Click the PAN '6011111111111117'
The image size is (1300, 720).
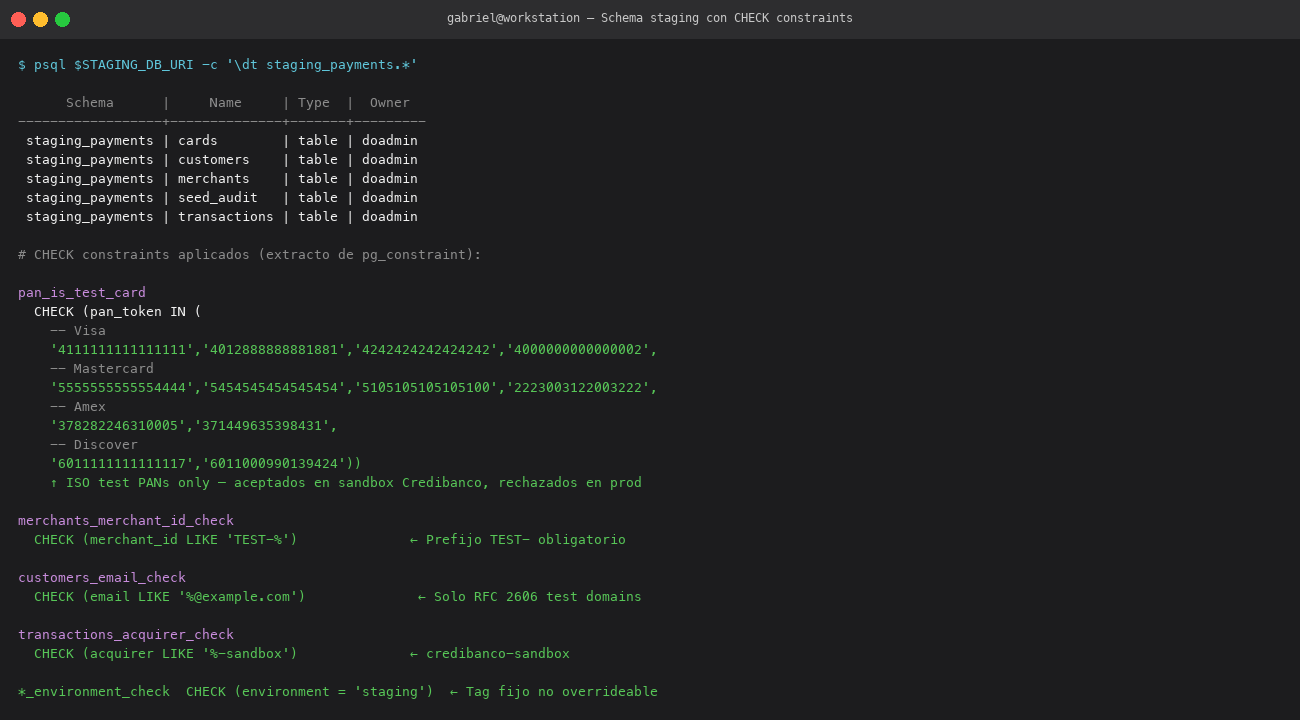122,464
